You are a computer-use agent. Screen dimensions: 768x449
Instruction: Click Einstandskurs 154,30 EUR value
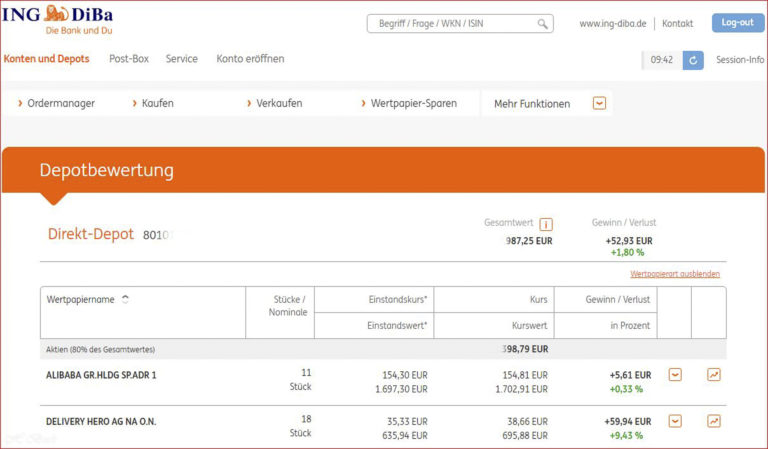click(405, 375)
